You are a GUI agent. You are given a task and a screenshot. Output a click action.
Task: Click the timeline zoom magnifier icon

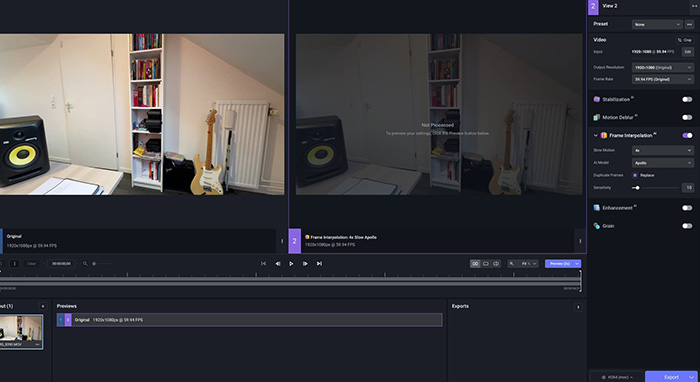click(85, 264)
